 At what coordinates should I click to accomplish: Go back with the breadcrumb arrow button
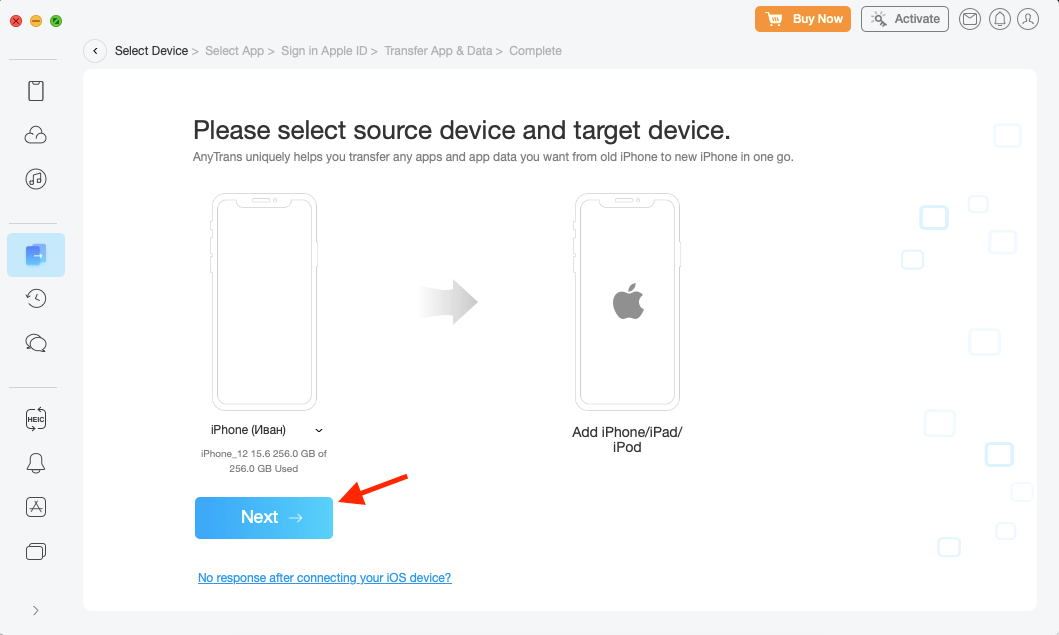pyautogui.click(x=95, y=51)
